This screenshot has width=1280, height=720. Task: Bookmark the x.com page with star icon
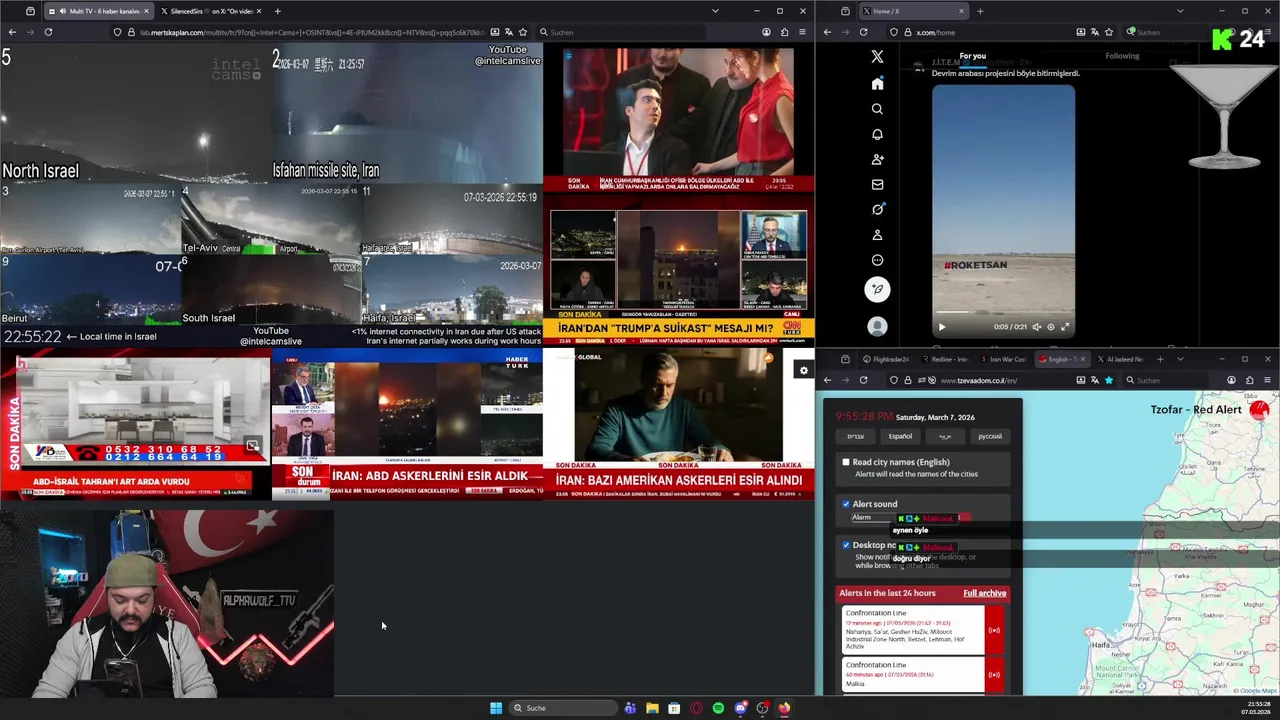coord(1109,32)
